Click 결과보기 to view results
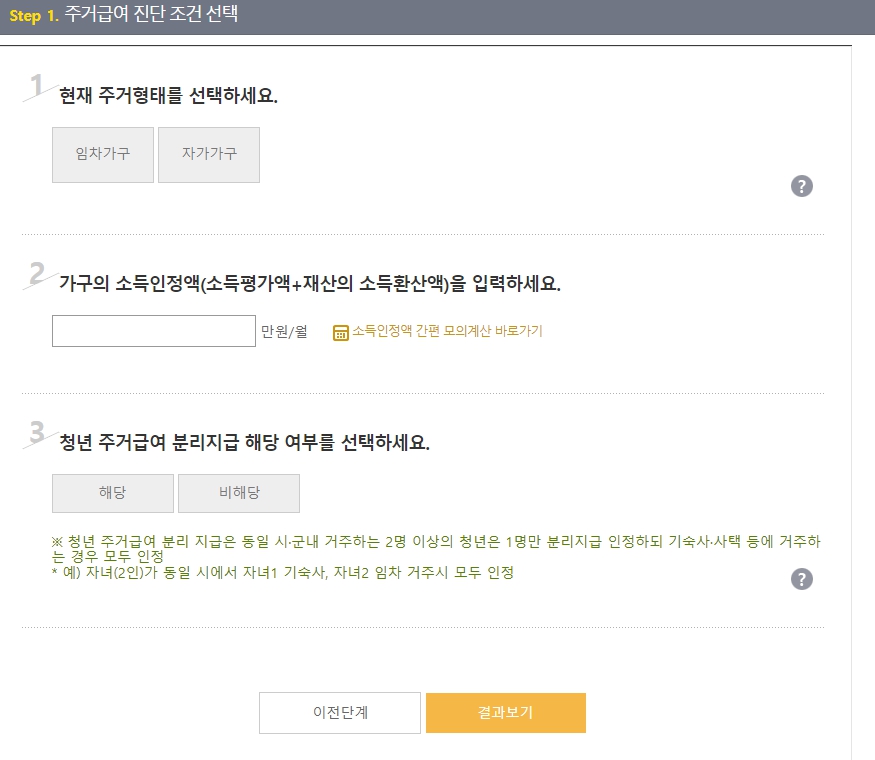The height and width of the screenshot is (760, 875). [506, 713]
